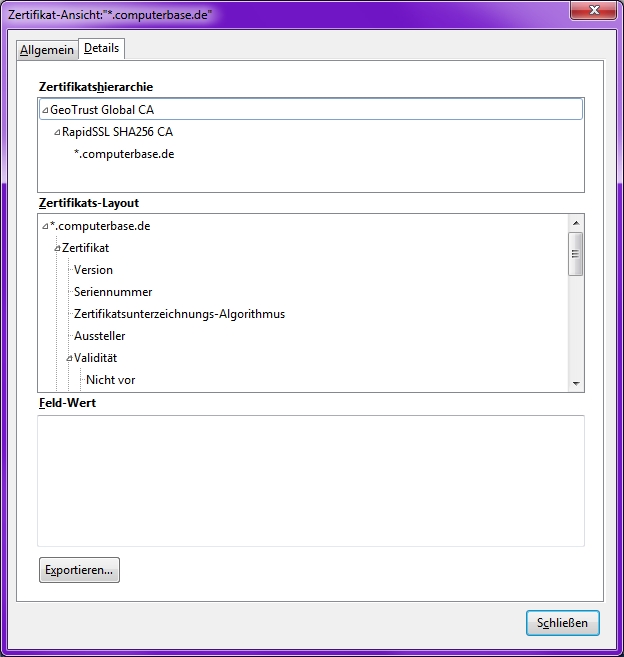Select *.computerbase.de in the certificate hierarchy
Image resolution: width=624 pixels, height=657 pixels.
tap(124, 154)
